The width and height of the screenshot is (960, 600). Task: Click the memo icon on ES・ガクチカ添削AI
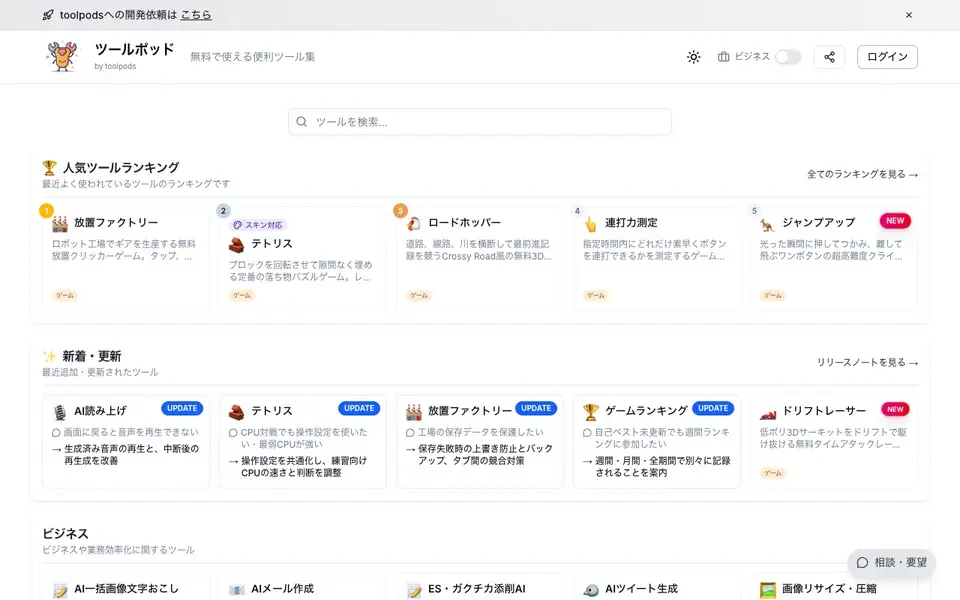tap(414, 590)
